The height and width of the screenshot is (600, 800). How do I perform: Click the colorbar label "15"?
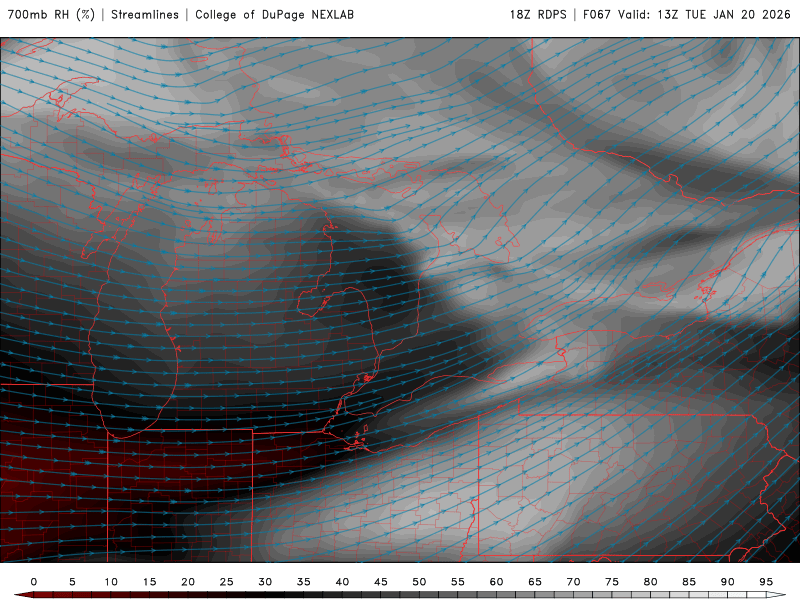point(149,582)
